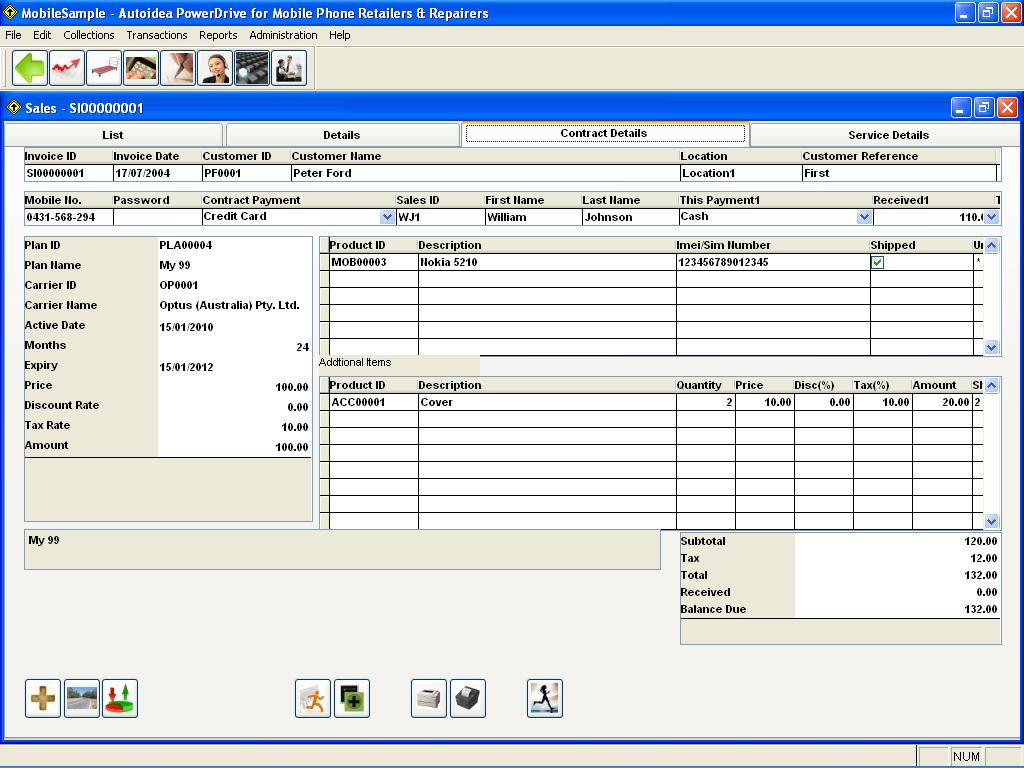Click the black receipt printer icon
The image size is (1024, 768).
(x=468, y=698)
